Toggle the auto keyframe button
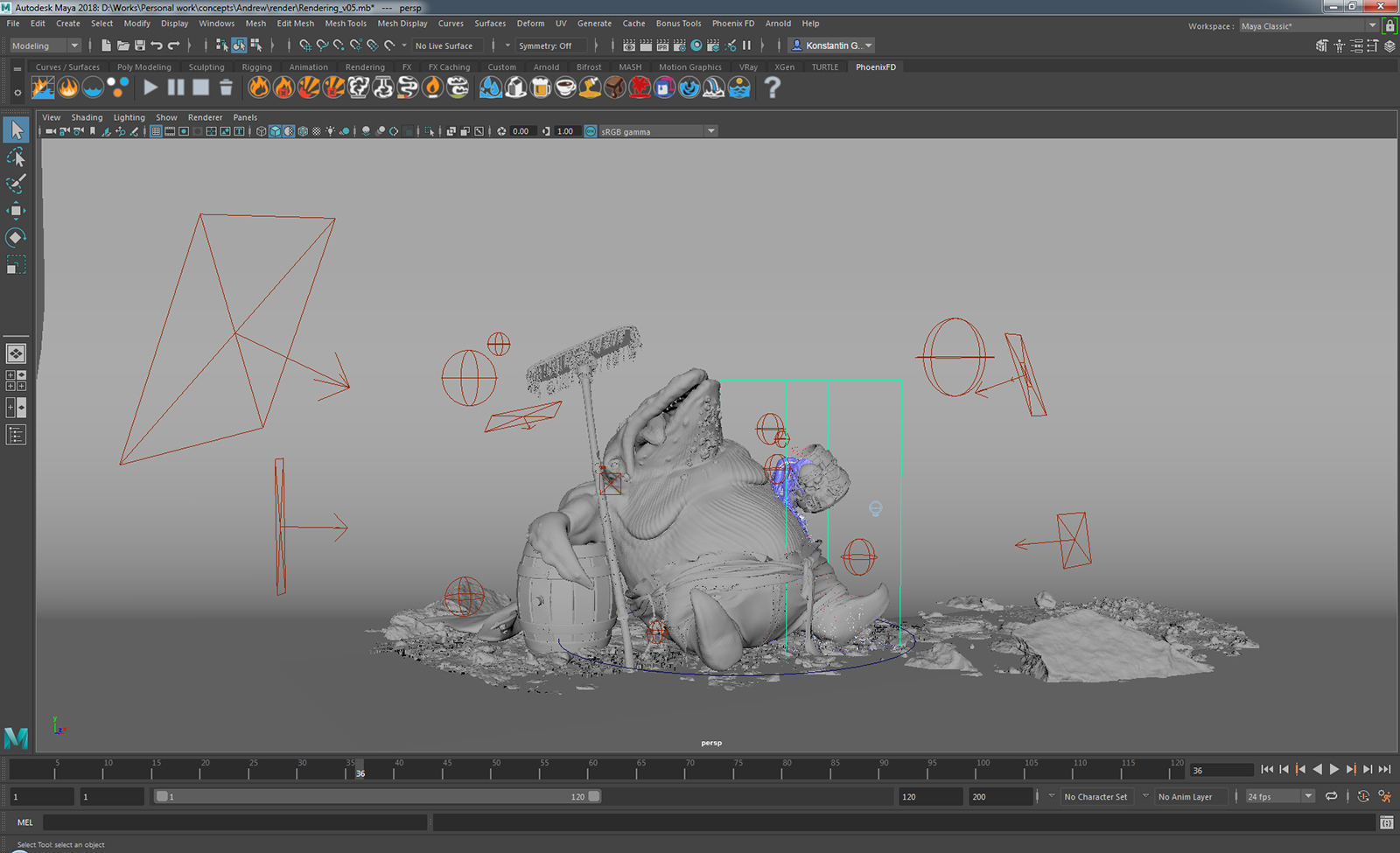This screenshot has height=853, width=1400. (x=1363, y=796)
